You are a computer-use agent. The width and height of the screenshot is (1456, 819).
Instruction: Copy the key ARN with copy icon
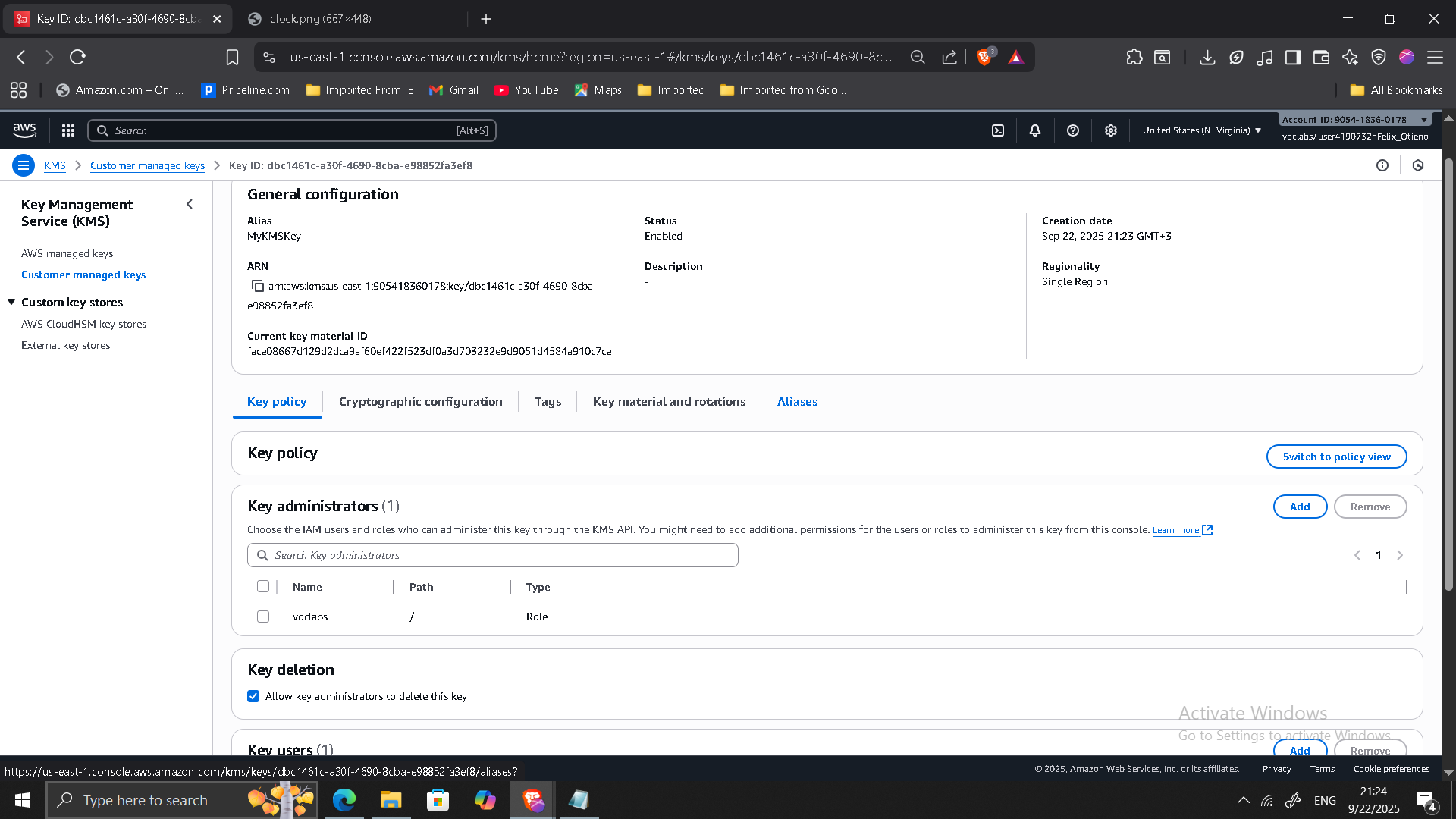pyautogui.click(x=258, y=286)
